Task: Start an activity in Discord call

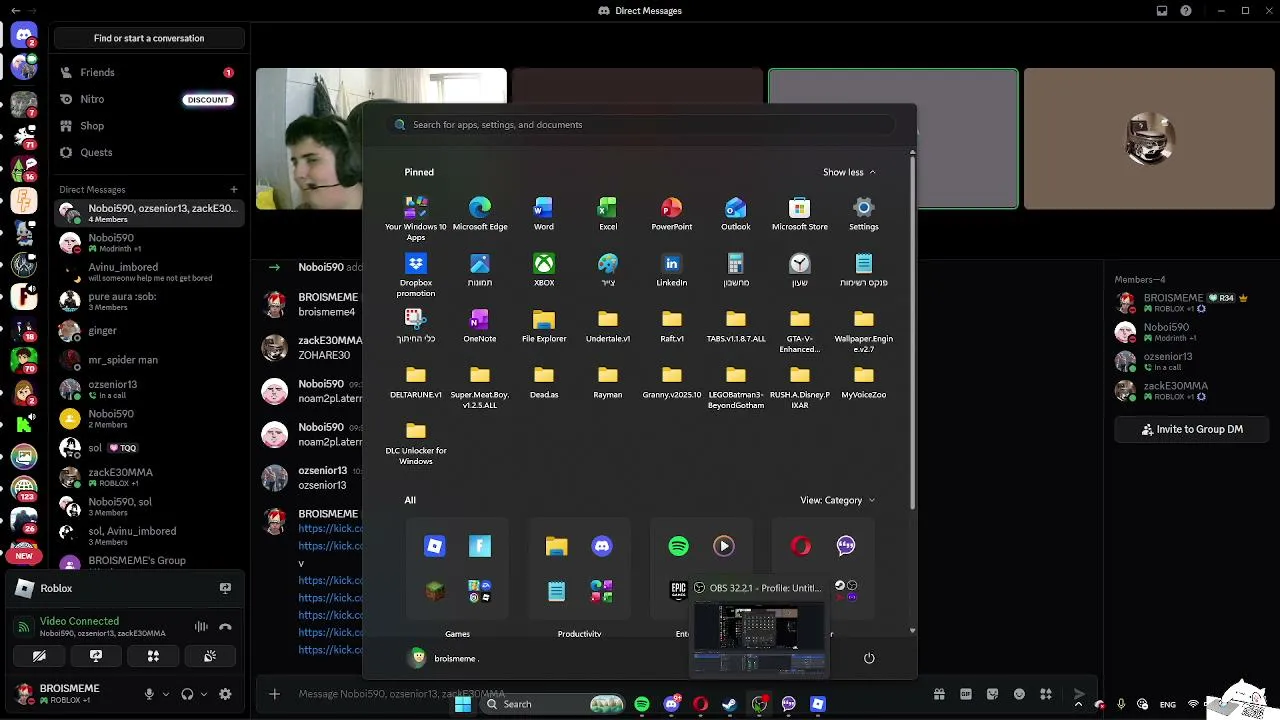Action: (x=153, y=656)
